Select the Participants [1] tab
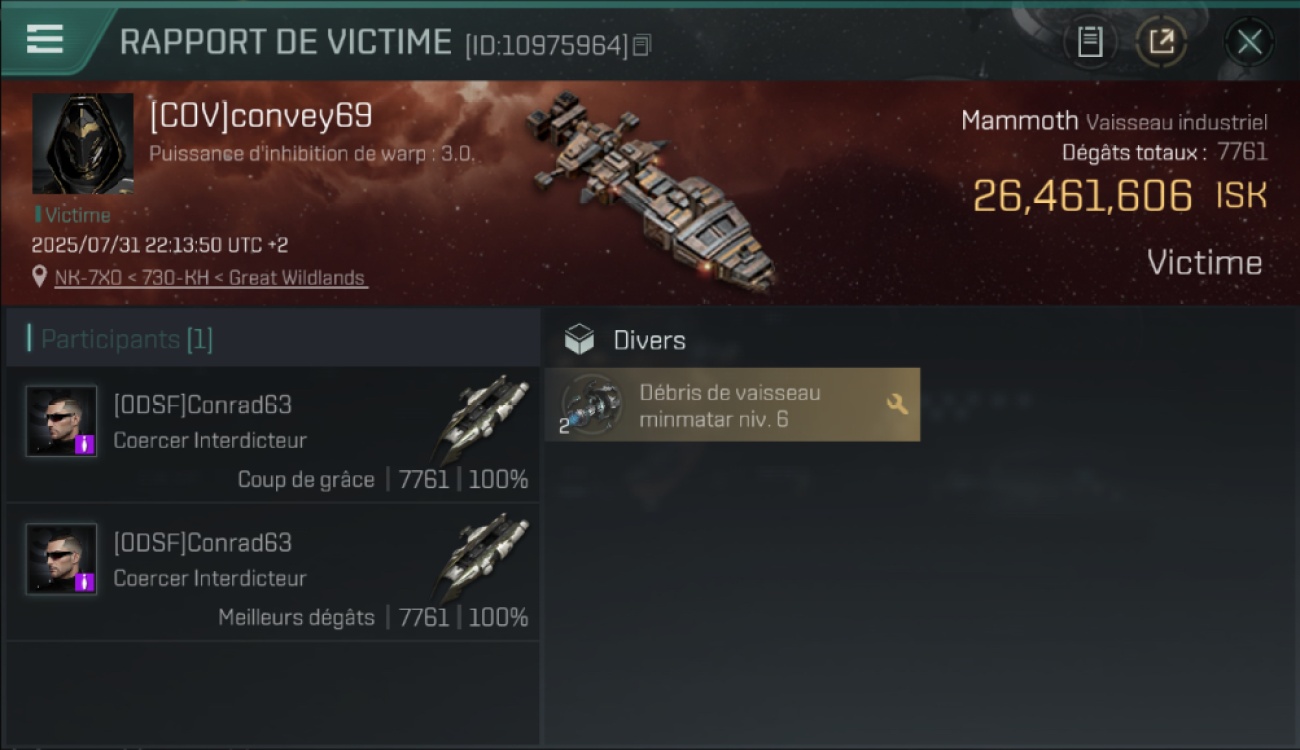The image size is (1300, 750). [127, 340]
